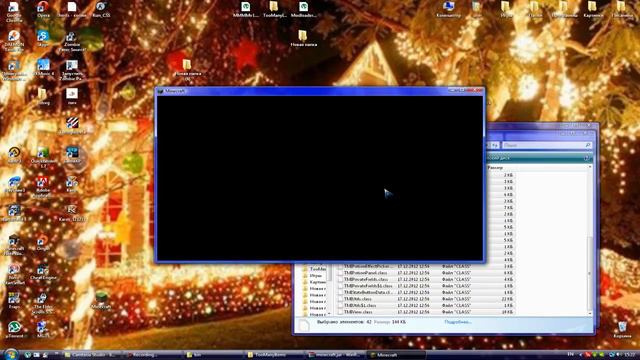640x360 pixels.
Task: Switch to minecraft.jar WinRAR taskbar button
Action: (335, 355)
